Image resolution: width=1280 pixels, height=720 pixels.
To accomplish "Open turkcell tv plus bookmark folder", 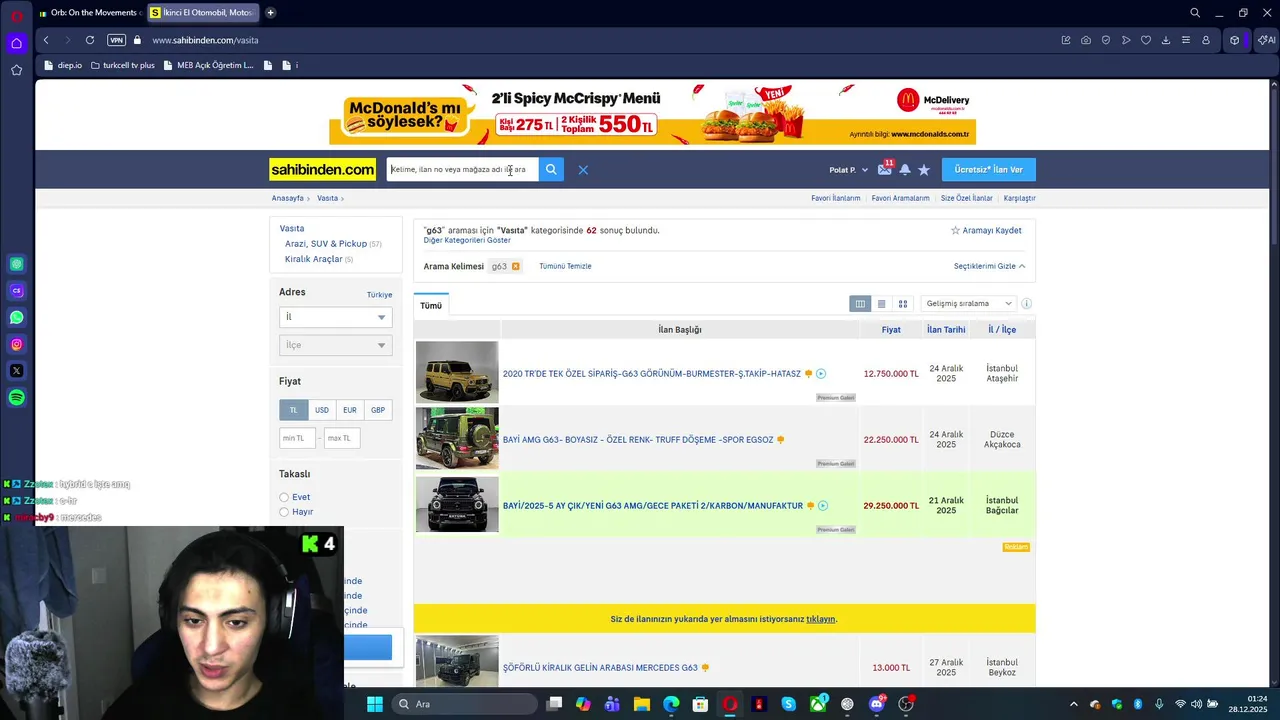I will (x=122, y=65).
